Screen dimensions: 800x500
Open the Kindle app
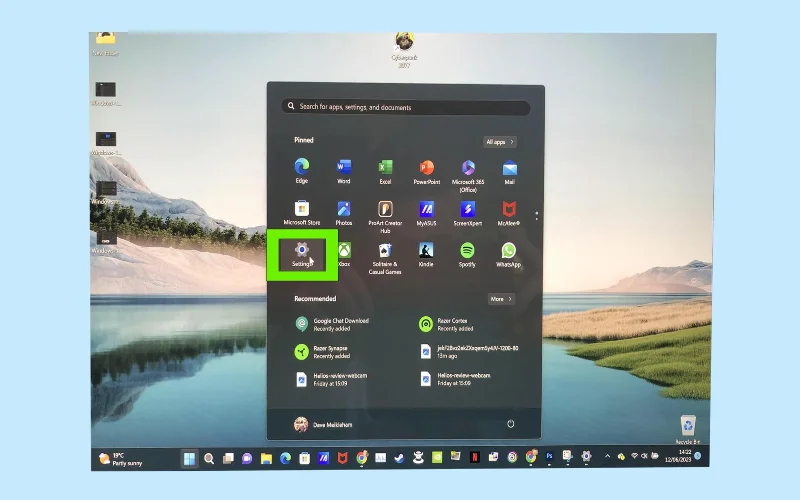[426, 255]
